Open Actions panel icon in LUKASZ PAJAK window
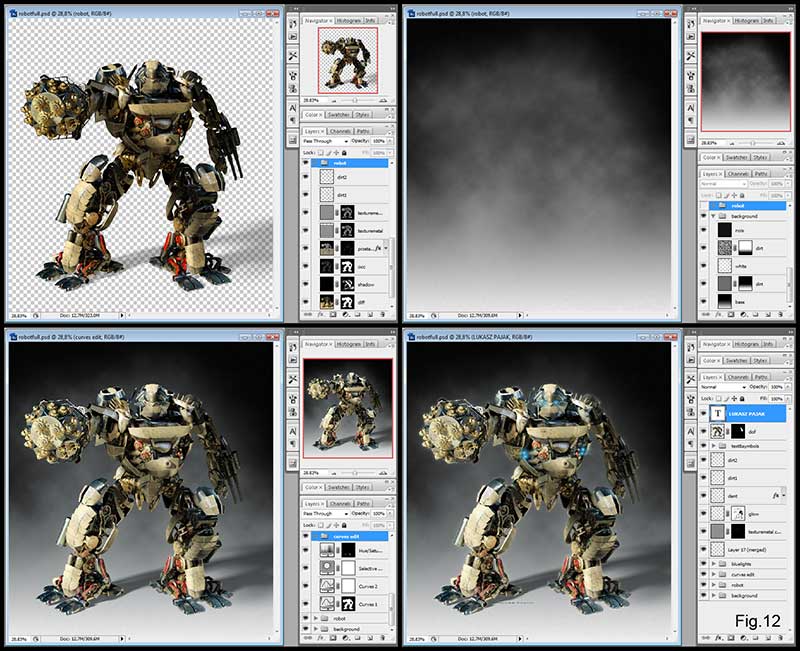 point(691,360)
